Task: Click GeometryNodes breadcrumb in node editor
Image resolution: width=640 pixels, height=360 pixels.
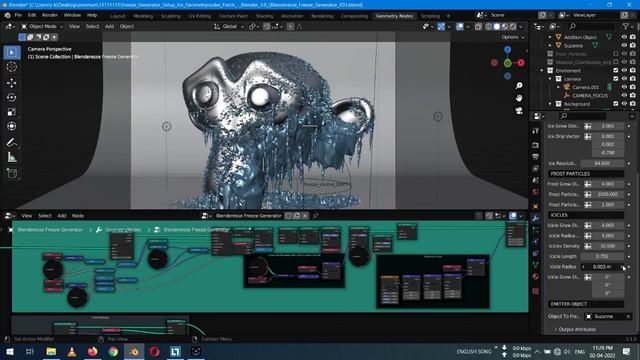Action: [x=123, y=230]
